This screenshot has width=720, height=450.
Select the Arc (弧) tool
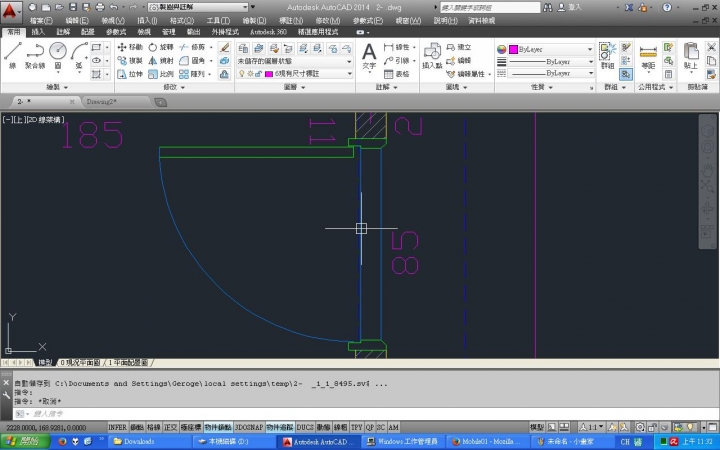pos(79,55)
